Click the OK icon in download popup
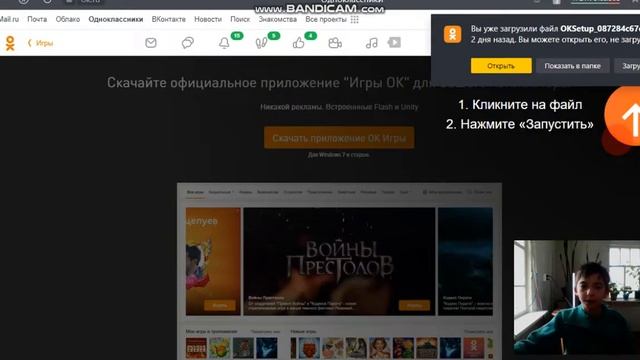Screen dimensions: 640x360 coord(453,34)
